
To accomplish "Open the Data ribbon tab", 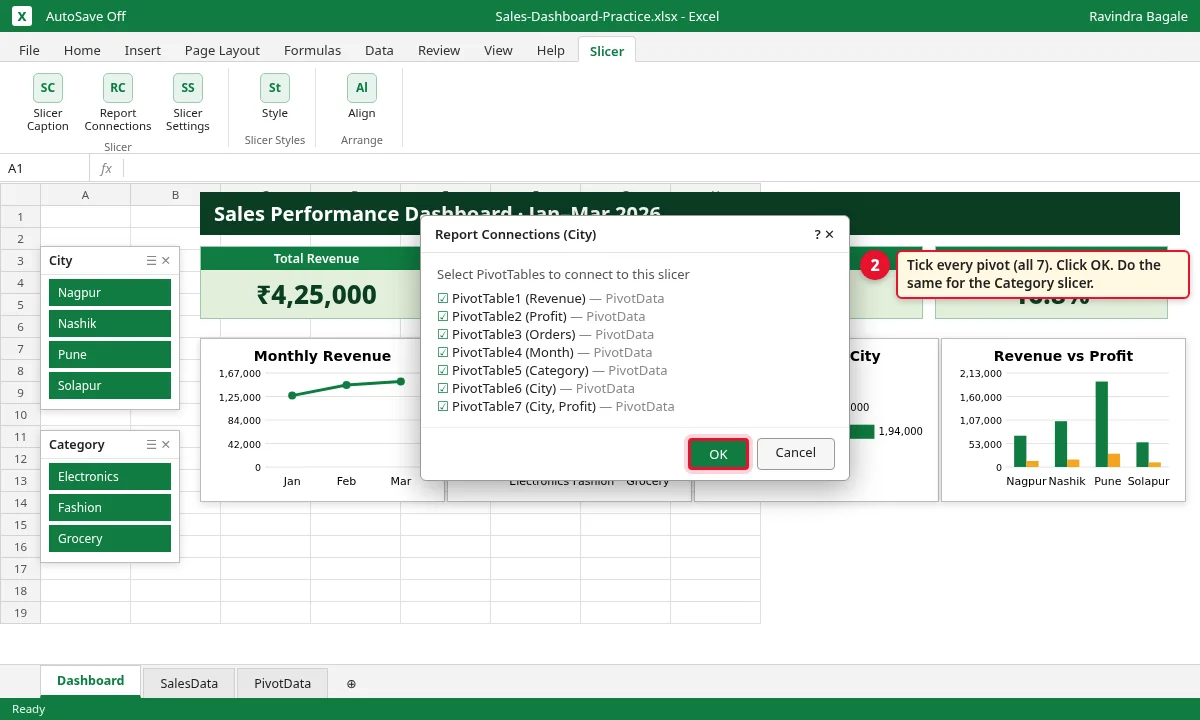I will 379,50.
